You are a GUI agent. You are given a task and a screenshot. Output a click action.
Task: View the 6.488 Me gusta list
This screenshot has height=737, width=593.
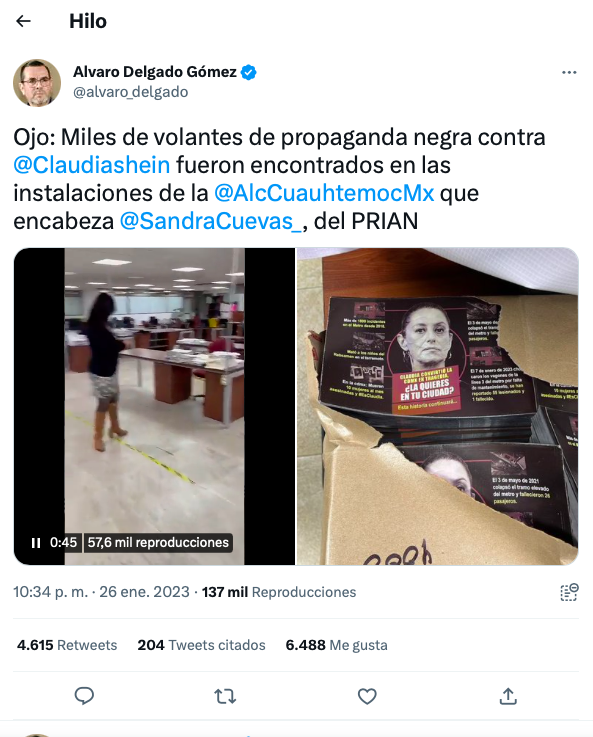point(336,645)
